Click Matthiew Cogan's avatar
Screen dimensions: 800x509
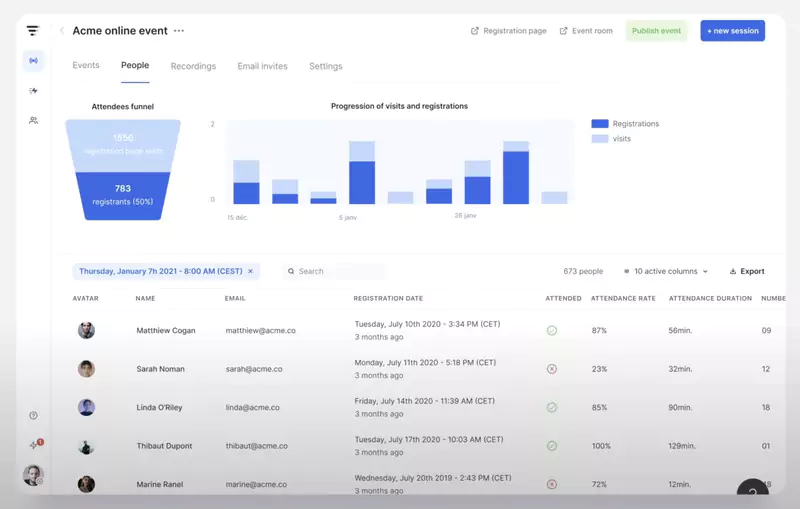click(x=86, y=330)
